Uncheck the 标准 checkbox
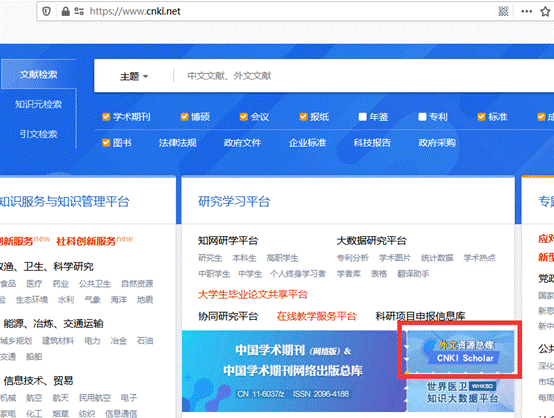The width and height of the screenshot is (554, 418). point(482,117)
